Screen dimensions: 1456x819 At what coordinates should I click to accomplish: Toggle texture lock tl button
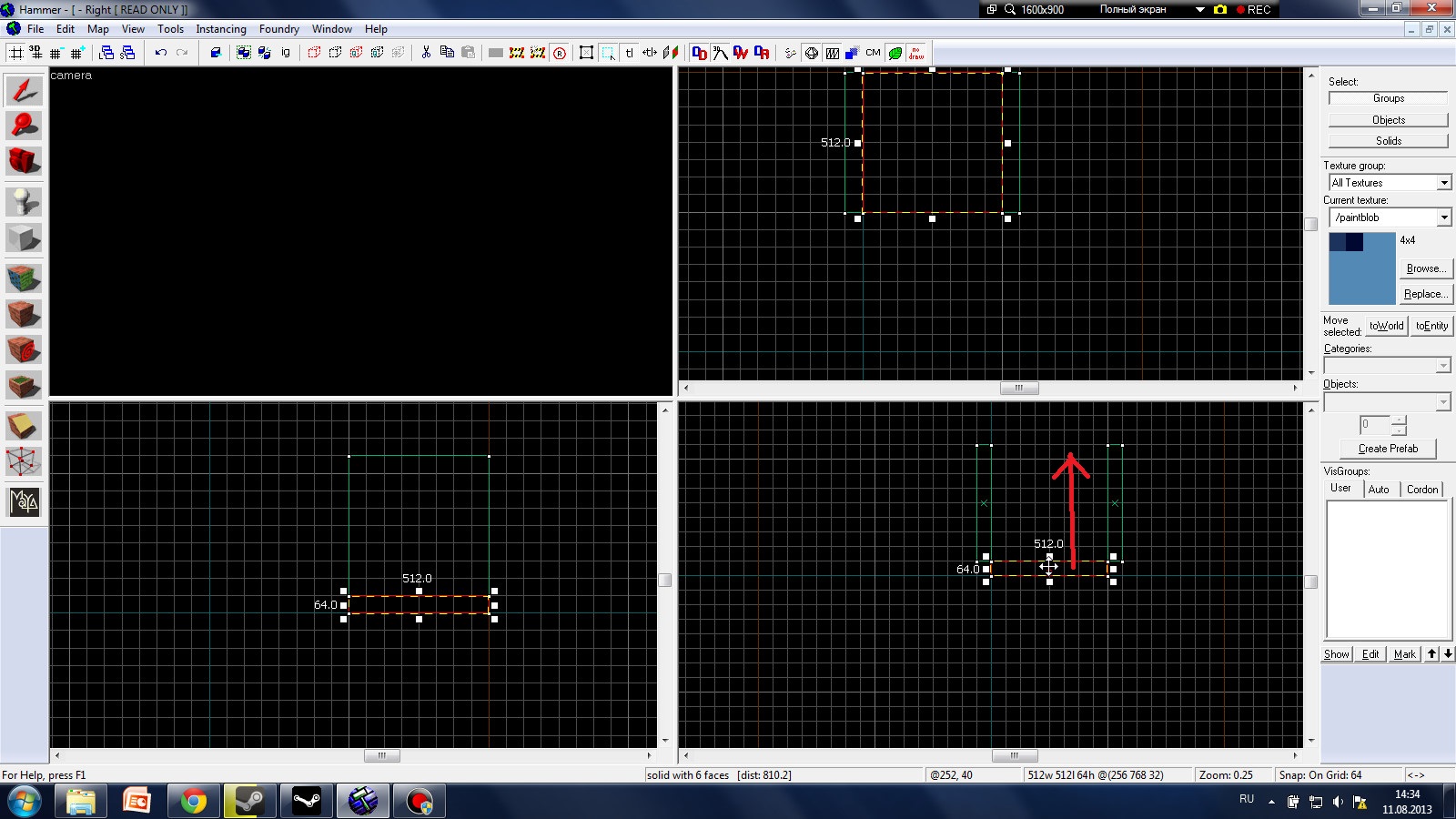(629, 53)
